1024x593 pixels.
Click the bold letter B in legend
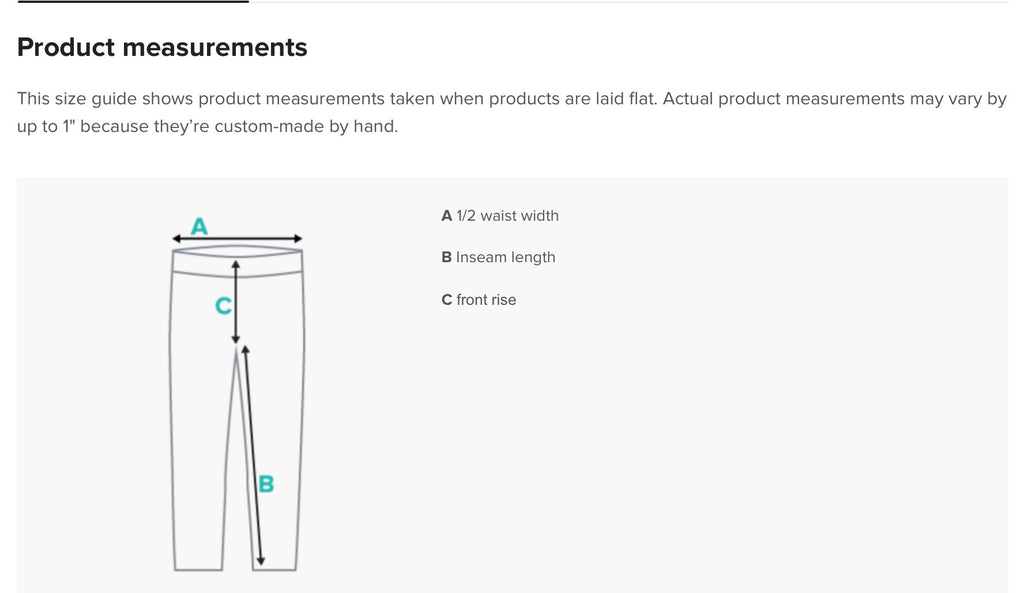447,257
